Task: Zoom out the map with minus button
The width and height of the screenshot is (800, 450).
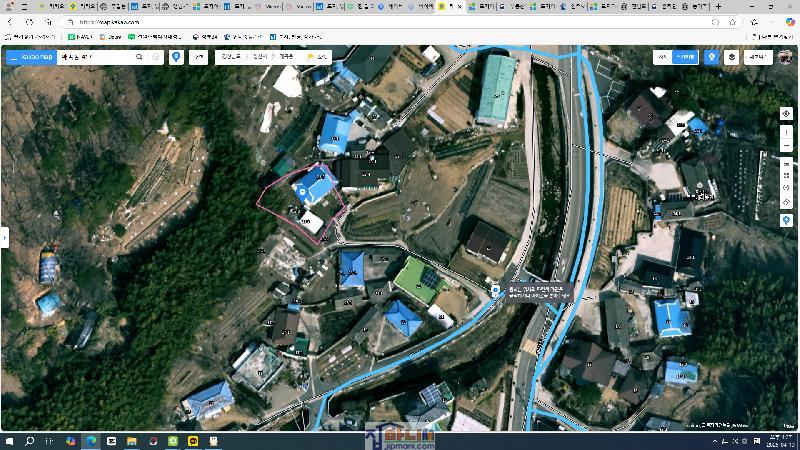Action: pos(786,145)
